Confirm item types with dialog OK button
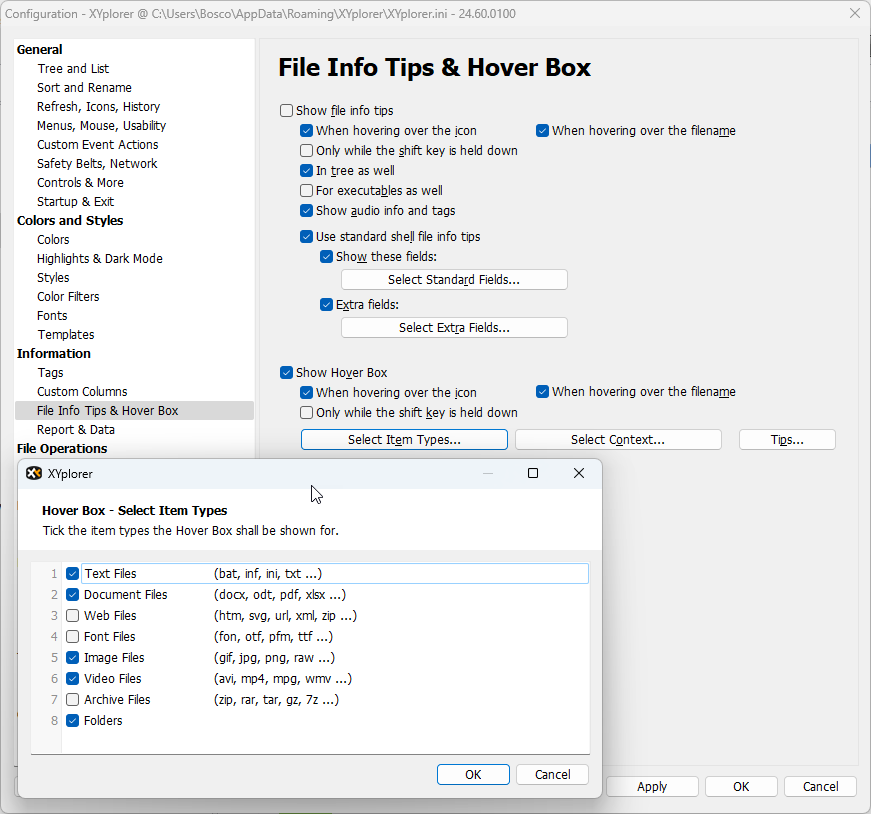Screen dimensions: 871x814 click(473, 775)
